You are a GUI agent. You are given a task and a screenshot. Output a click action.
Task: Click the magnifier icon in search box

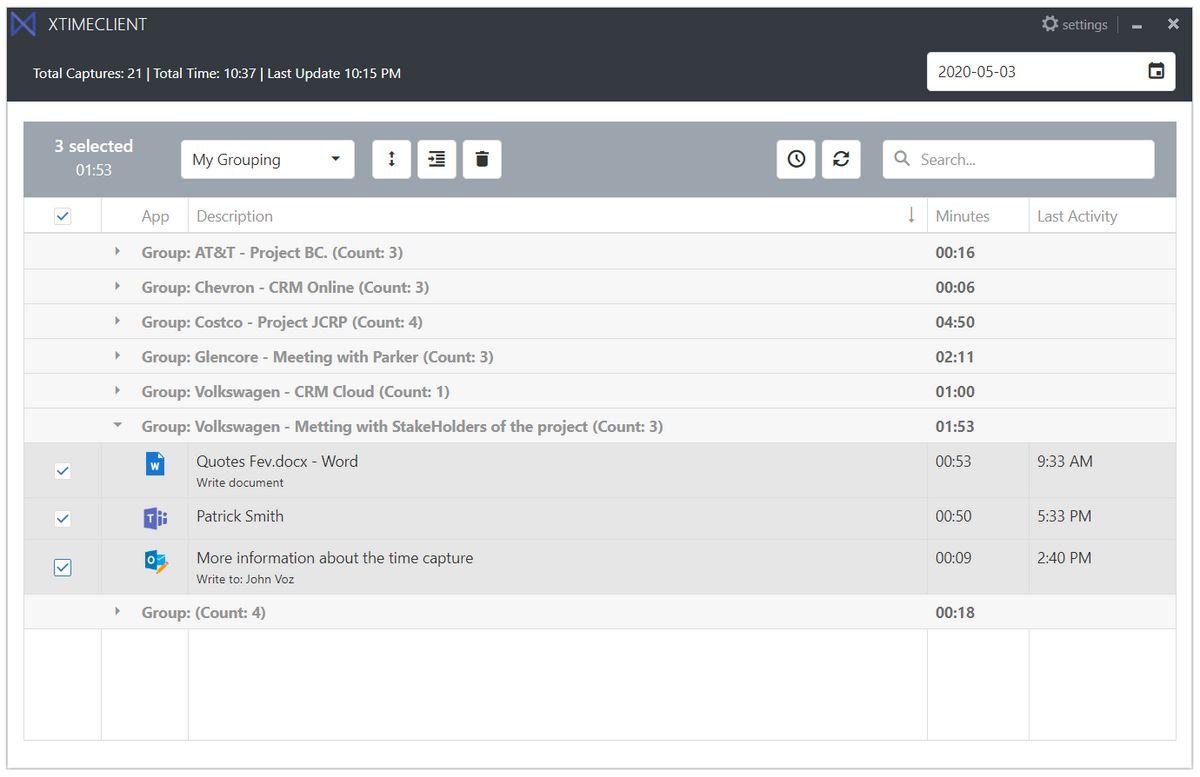[902, 159]
